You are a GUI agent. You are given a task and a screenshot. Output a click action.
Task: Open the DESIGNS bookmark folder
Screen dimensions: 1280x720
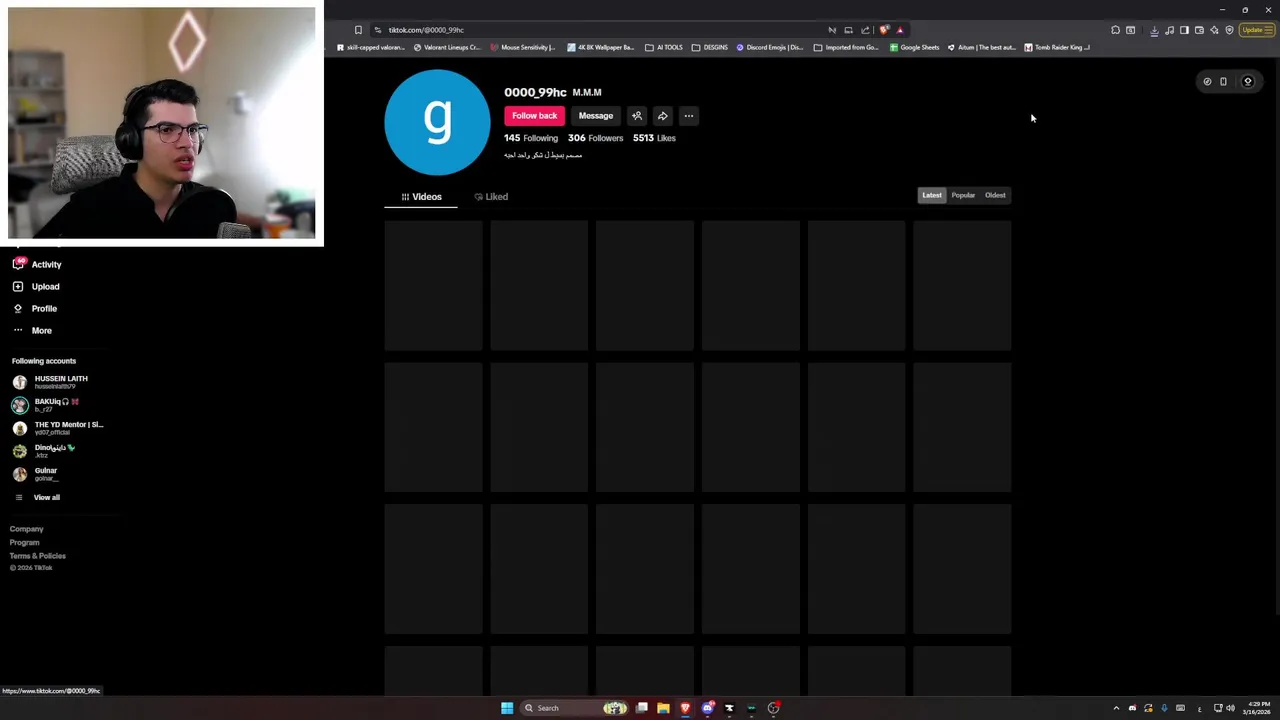point(710,47)
